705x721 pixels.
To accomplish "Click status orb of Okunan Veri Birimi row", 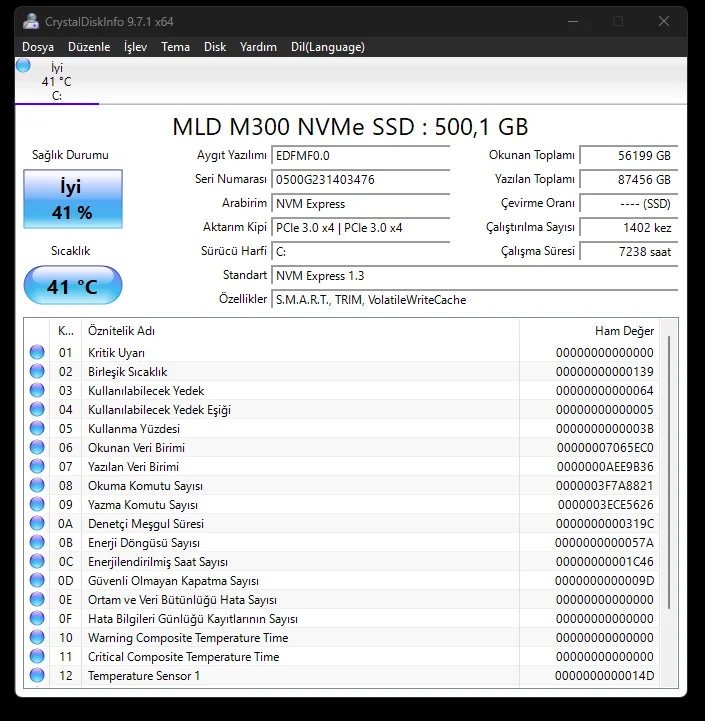I will [x=37, y=447].
